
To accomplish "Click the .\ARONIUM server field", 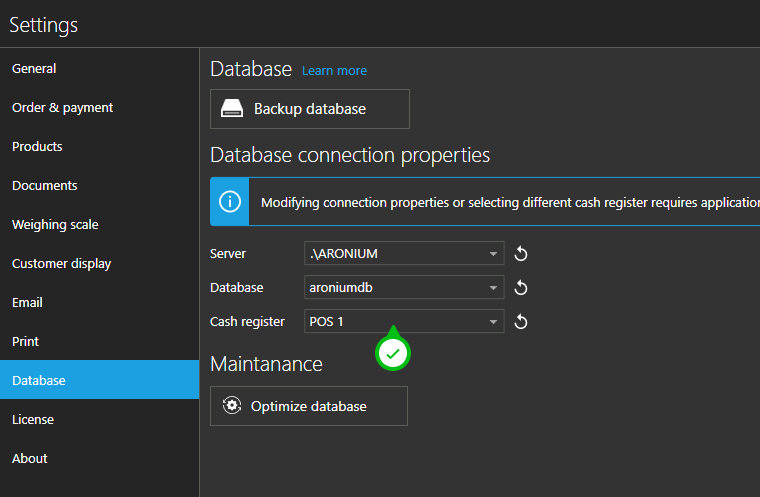I will pyautogui.click(x=404, y=254).
